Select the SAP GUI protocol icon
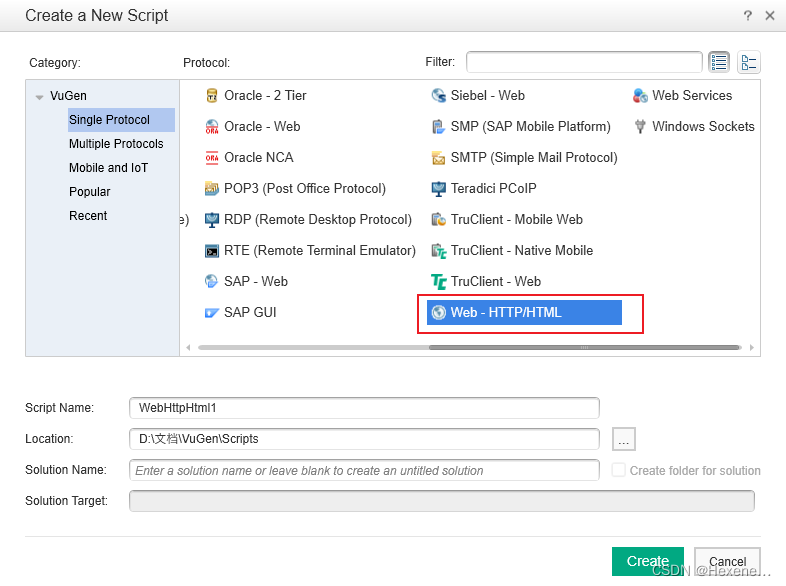 click(212, 313)
